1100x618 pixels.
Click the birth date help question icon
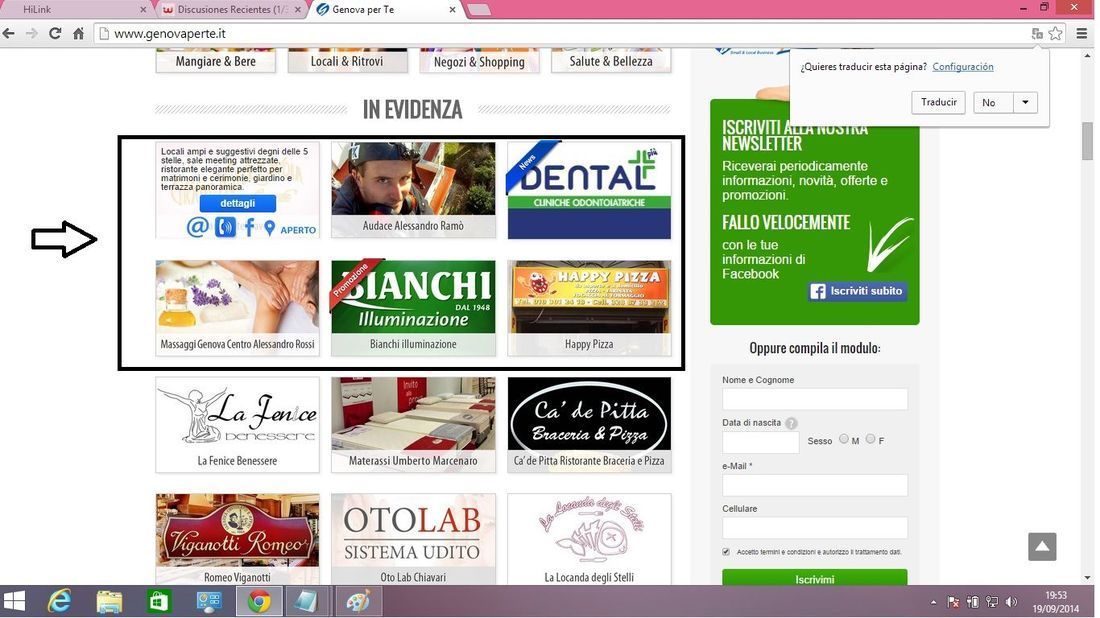(x=791, y=423)
